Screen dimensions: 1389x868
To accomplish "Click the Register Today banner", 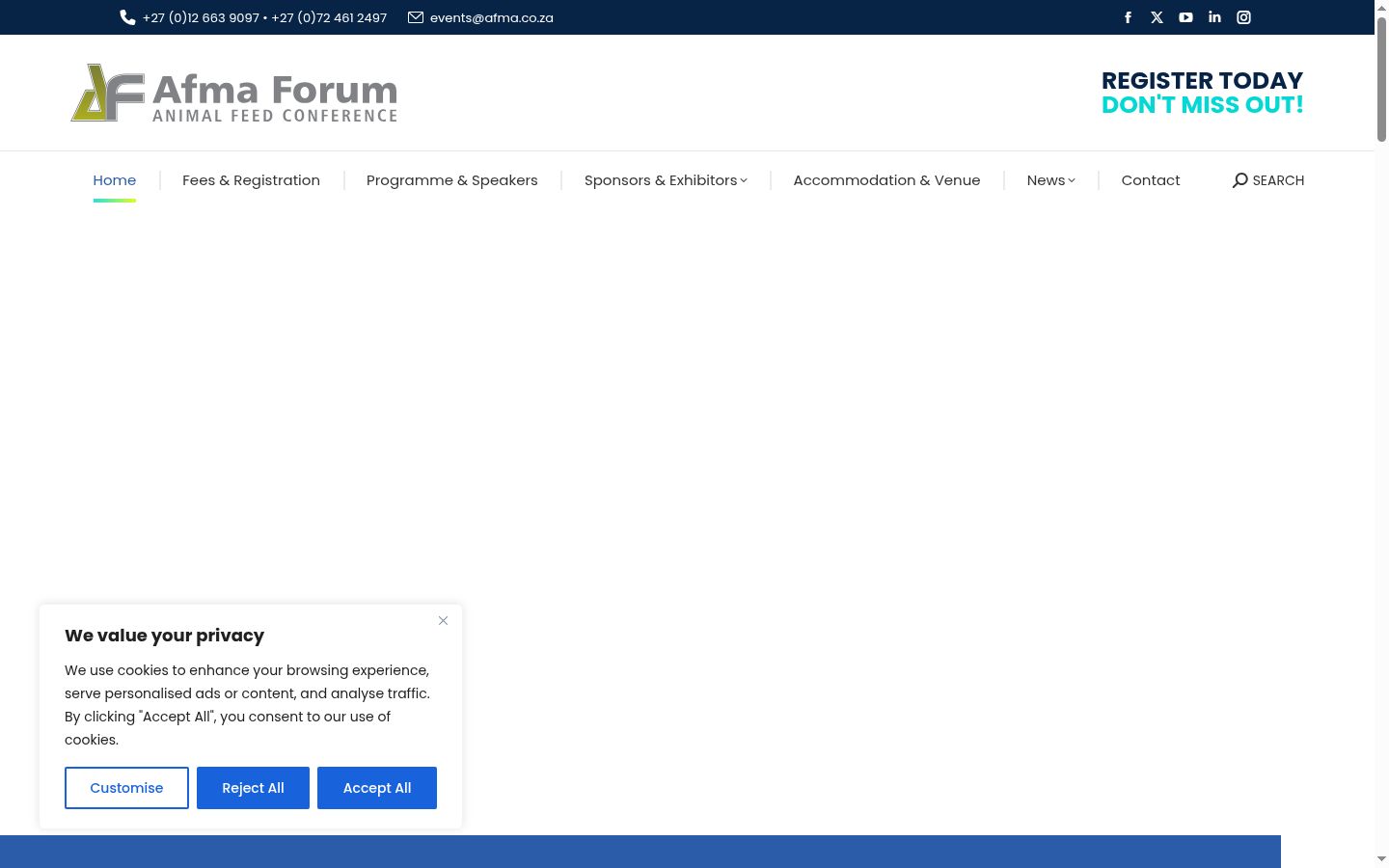I will pyautogui.click(x=1202, y=93).
